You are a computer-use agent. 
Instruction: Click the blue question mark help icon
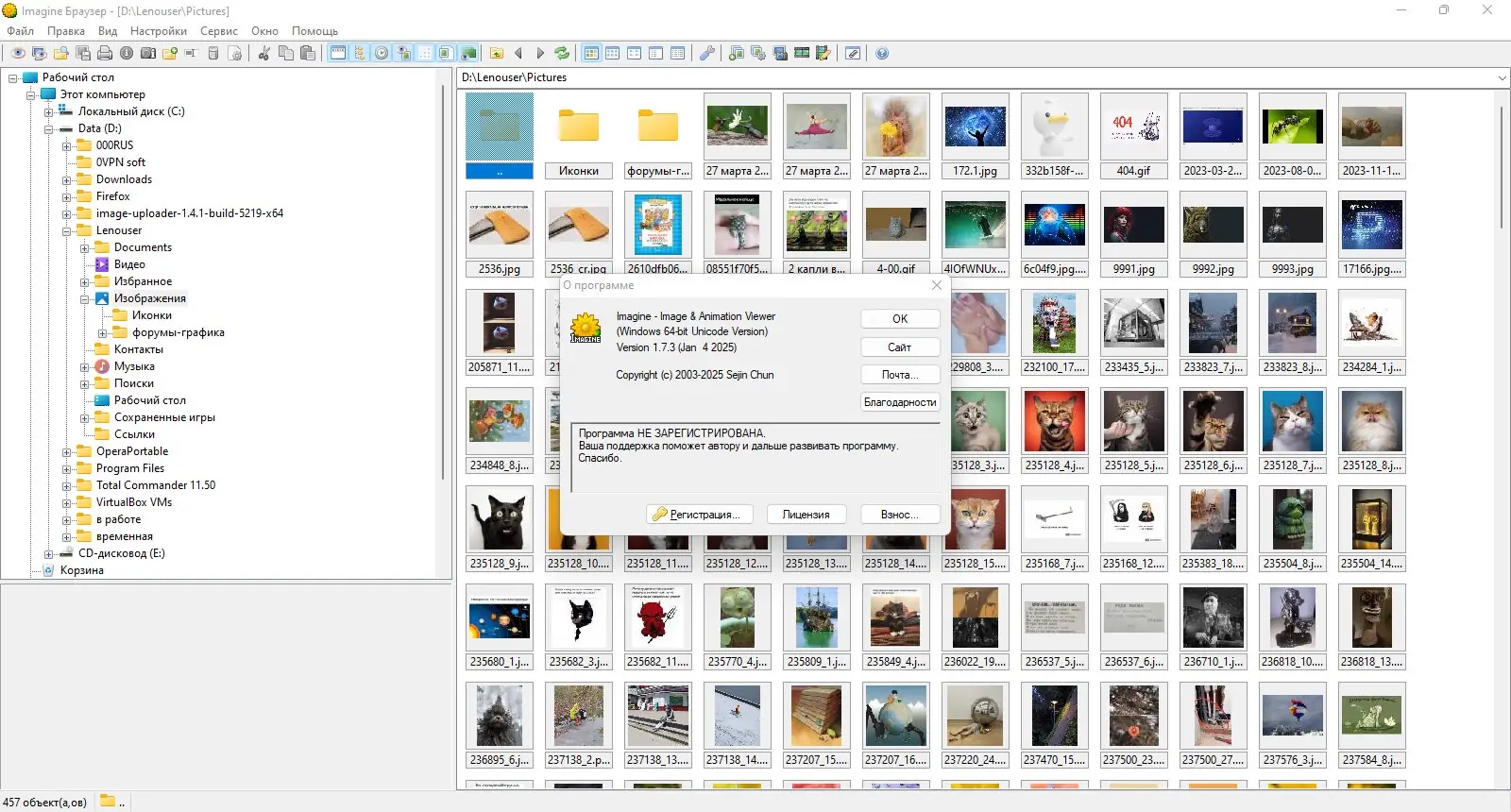click(x=882, y=53)
